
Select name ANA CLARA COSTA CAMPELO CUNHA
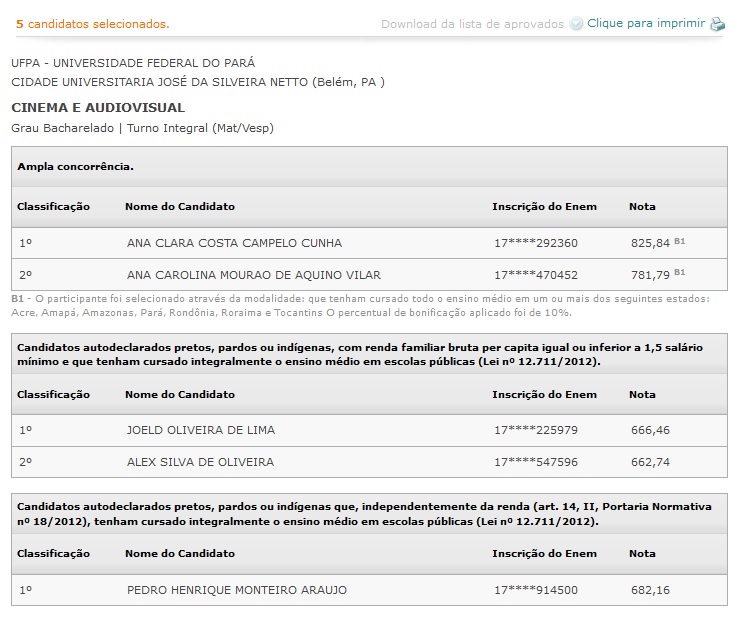click(234, 243)
